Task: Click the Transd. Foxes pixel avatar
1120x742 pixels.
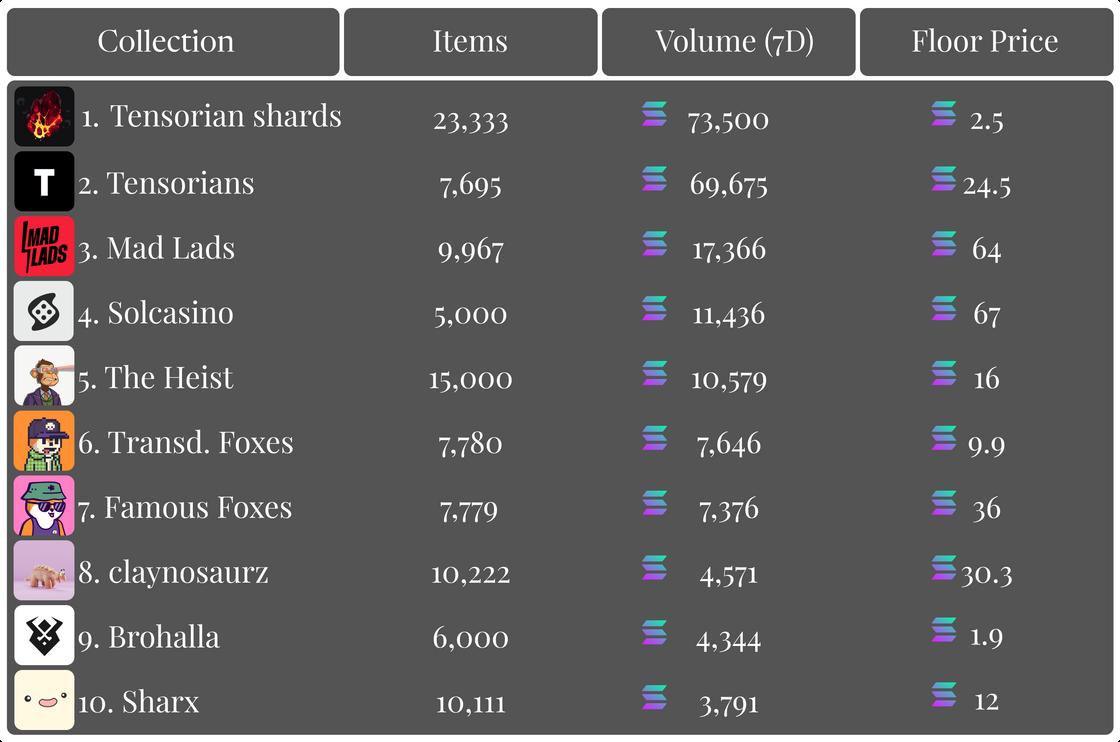Action: (x=44, y=442)
